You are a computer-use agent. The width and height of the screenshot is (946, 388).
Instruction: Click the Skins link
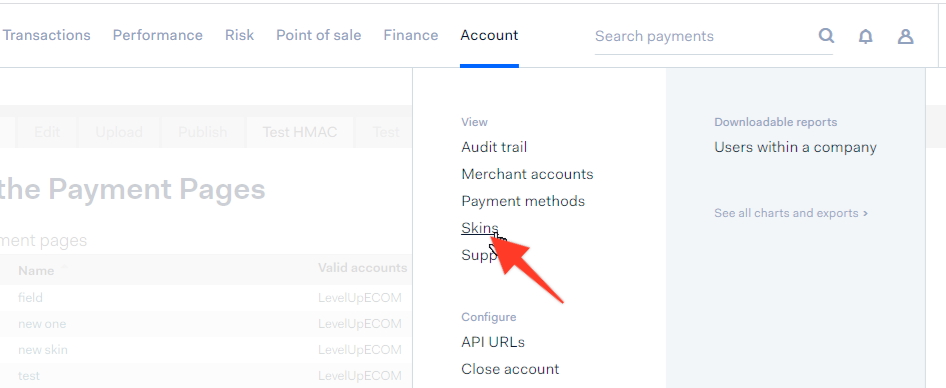point(480,228)
